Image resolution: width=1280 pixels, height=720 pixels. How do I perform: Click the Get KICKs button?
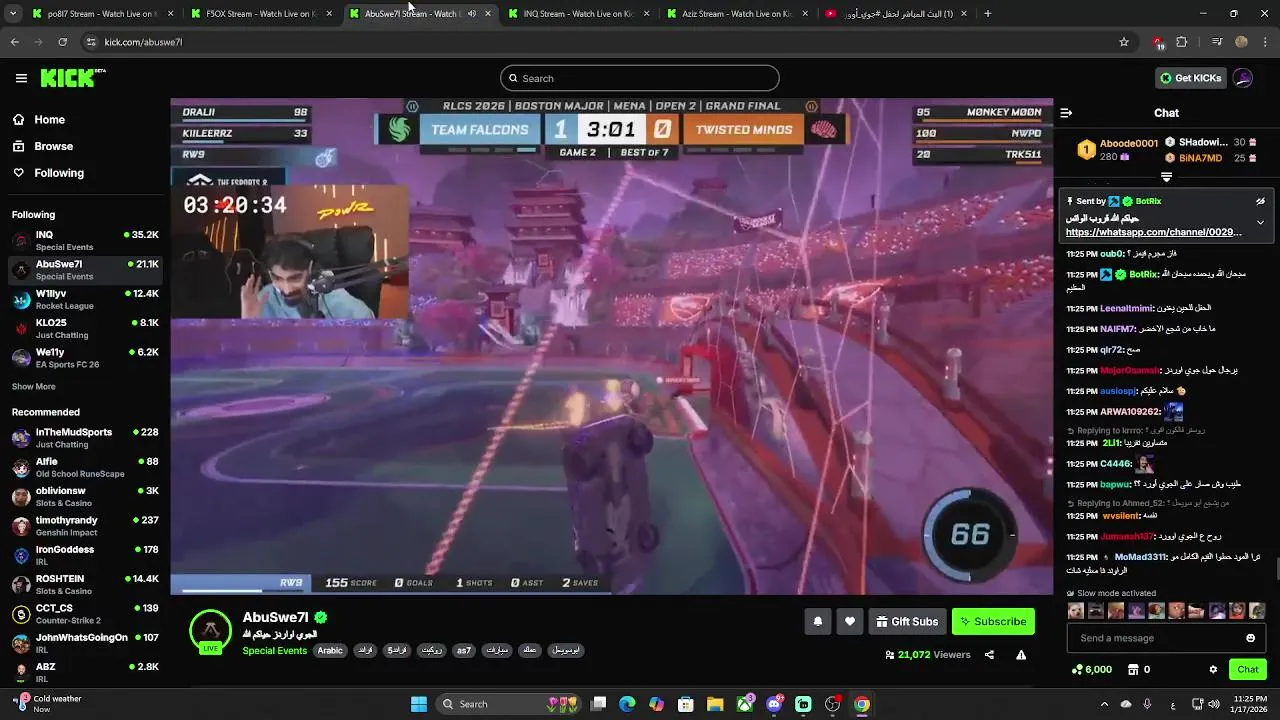pyautogui.click(x=1190, y=78)
